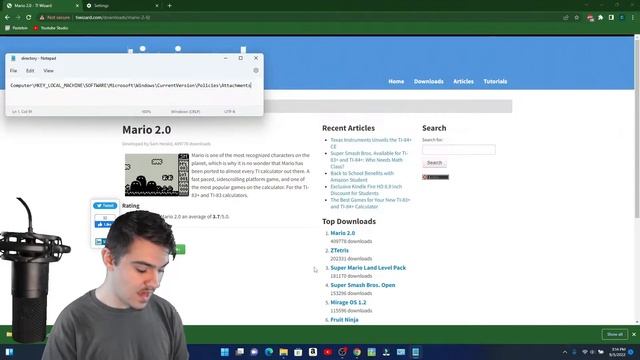Click the browser forward arrow
Viewport: 640px width, 360px height.
tap(18, 18)
